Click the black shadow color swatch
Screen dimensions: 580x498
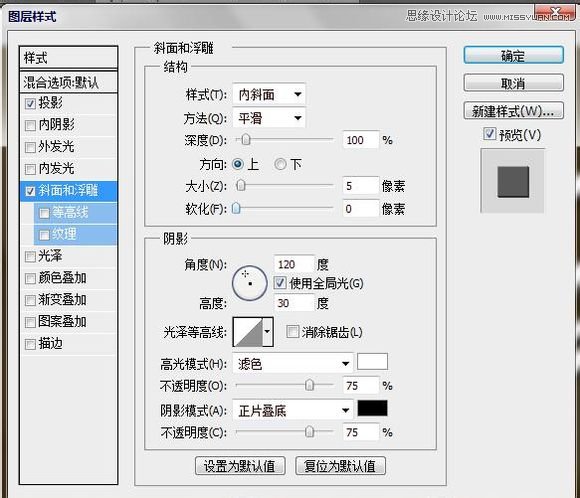click(x=372, y=408)
